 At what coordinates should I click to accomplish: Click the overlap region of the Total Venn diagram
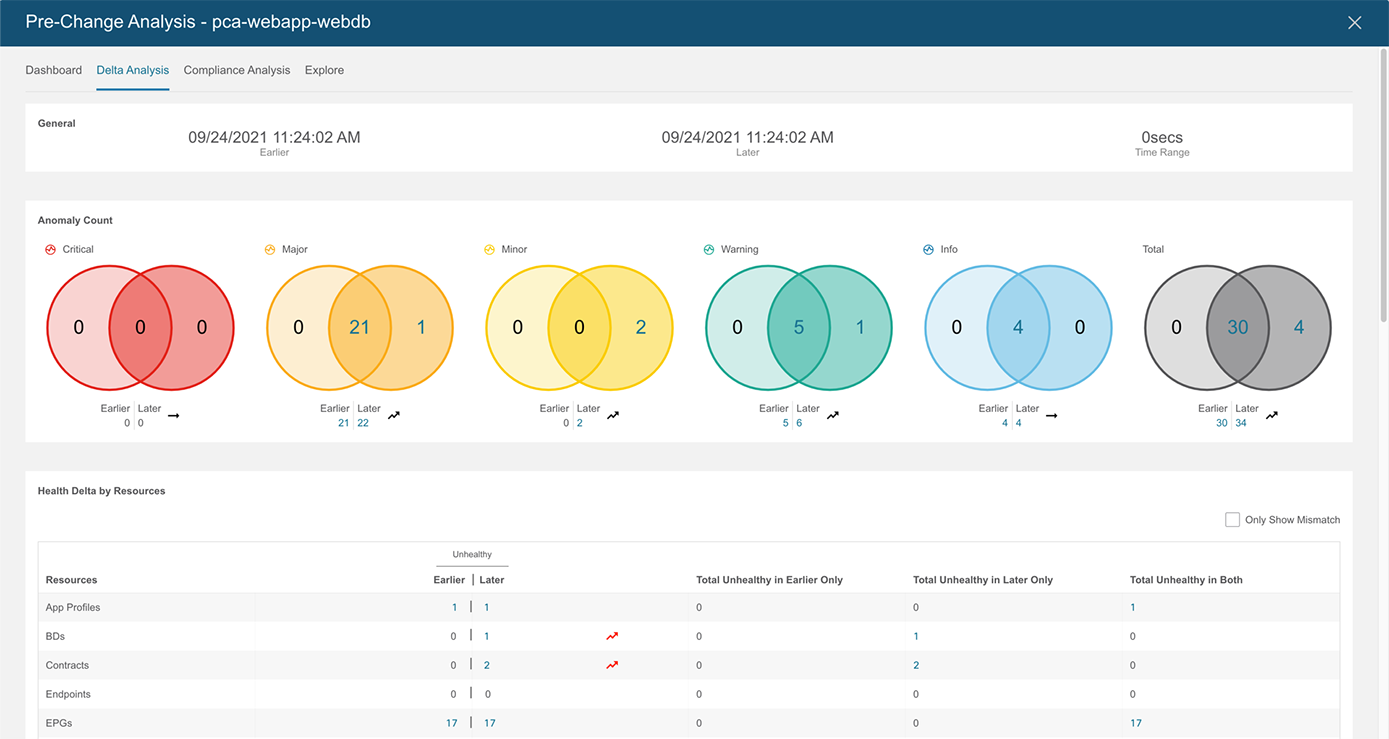(1237, 327)
